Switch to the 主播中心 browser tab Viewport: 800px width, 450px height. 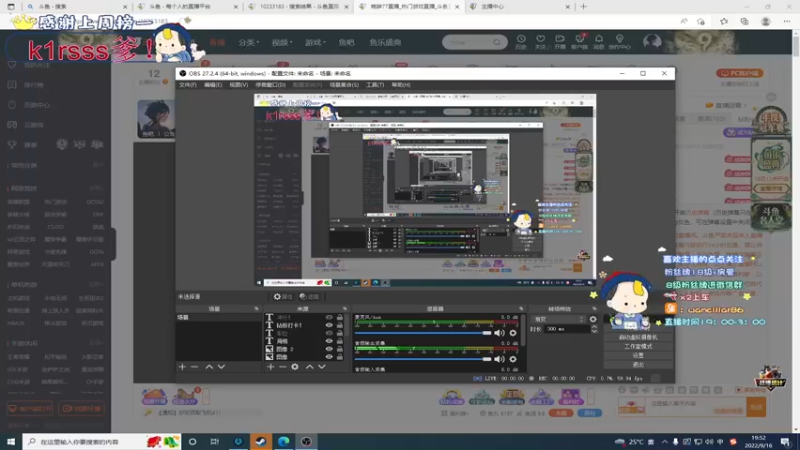(519, 7)
